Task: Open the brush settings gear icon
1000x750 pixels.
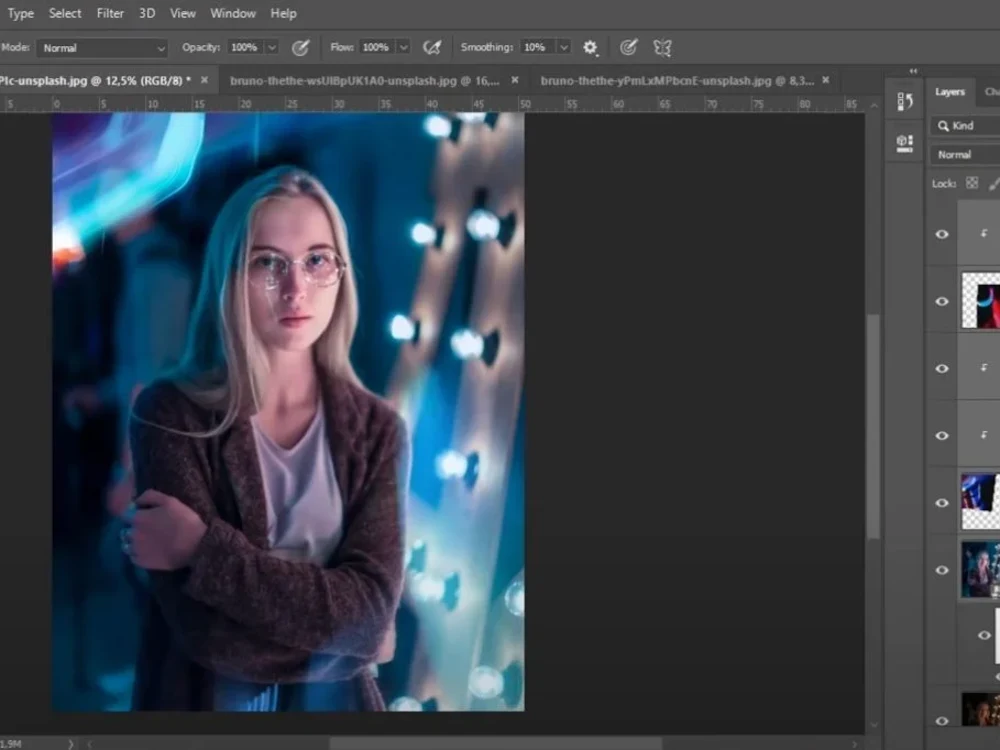Action: pyautogui.click(x=589, y=47)
